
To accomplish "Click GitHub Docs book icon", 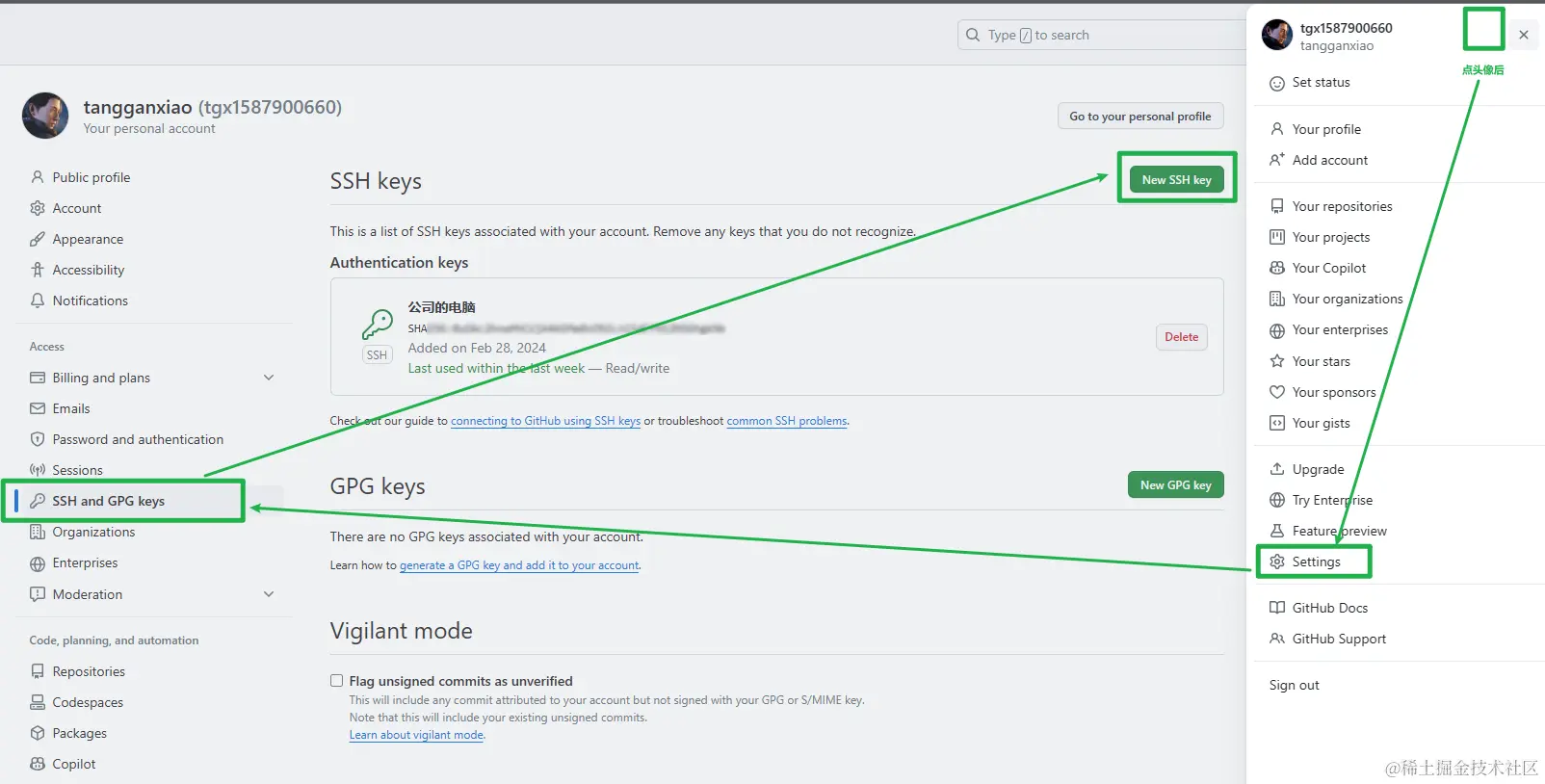I will [1277, 608].
